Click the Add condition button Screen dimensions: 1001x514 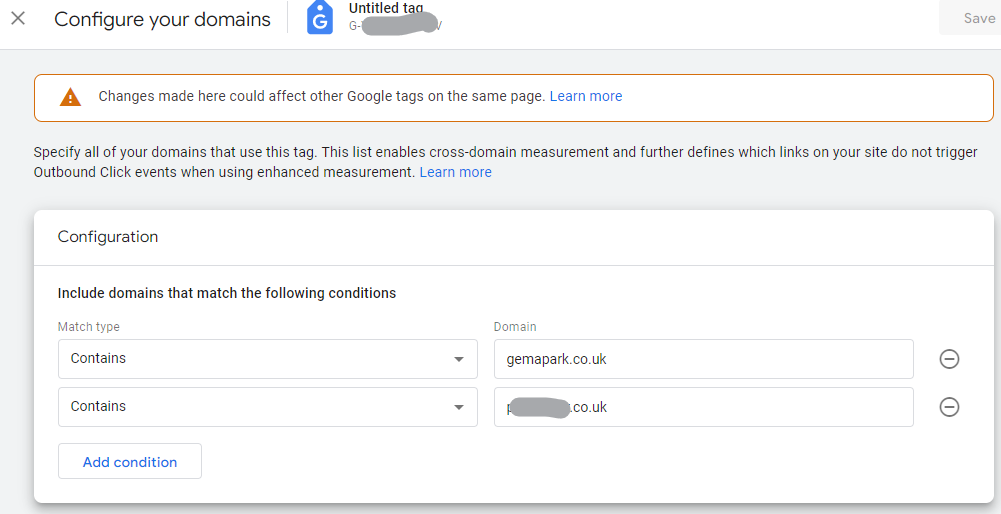tap(130, 462)
